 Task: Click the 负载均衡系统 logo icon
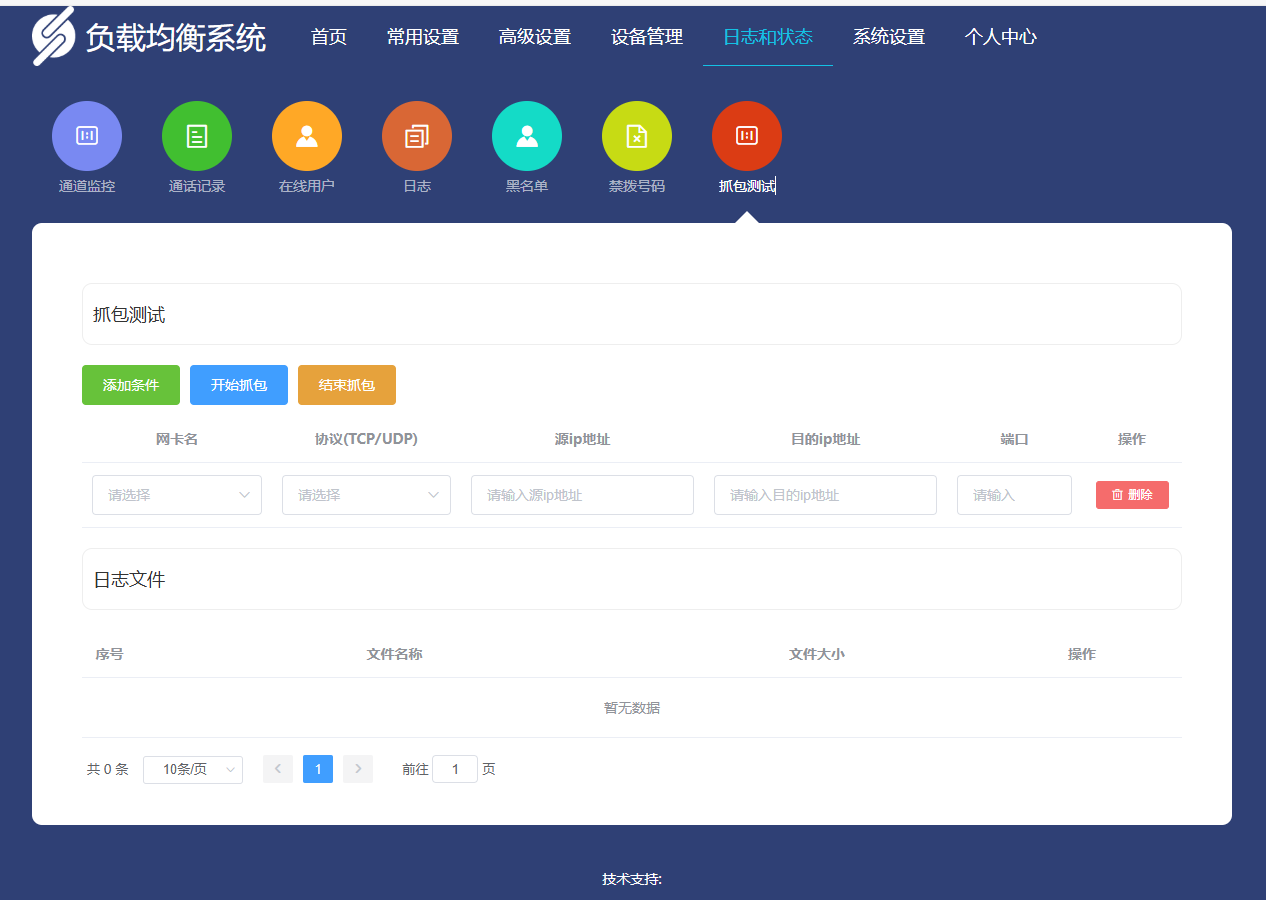coord(54,36)
